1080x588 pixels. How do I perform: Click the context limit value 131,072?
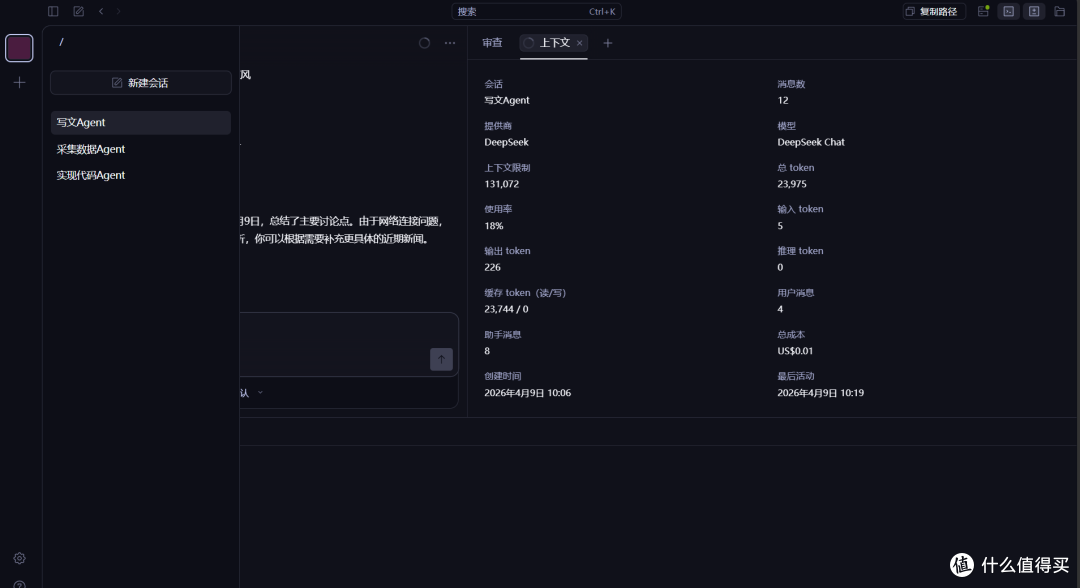pyautogui.click(x=501, y=184)
